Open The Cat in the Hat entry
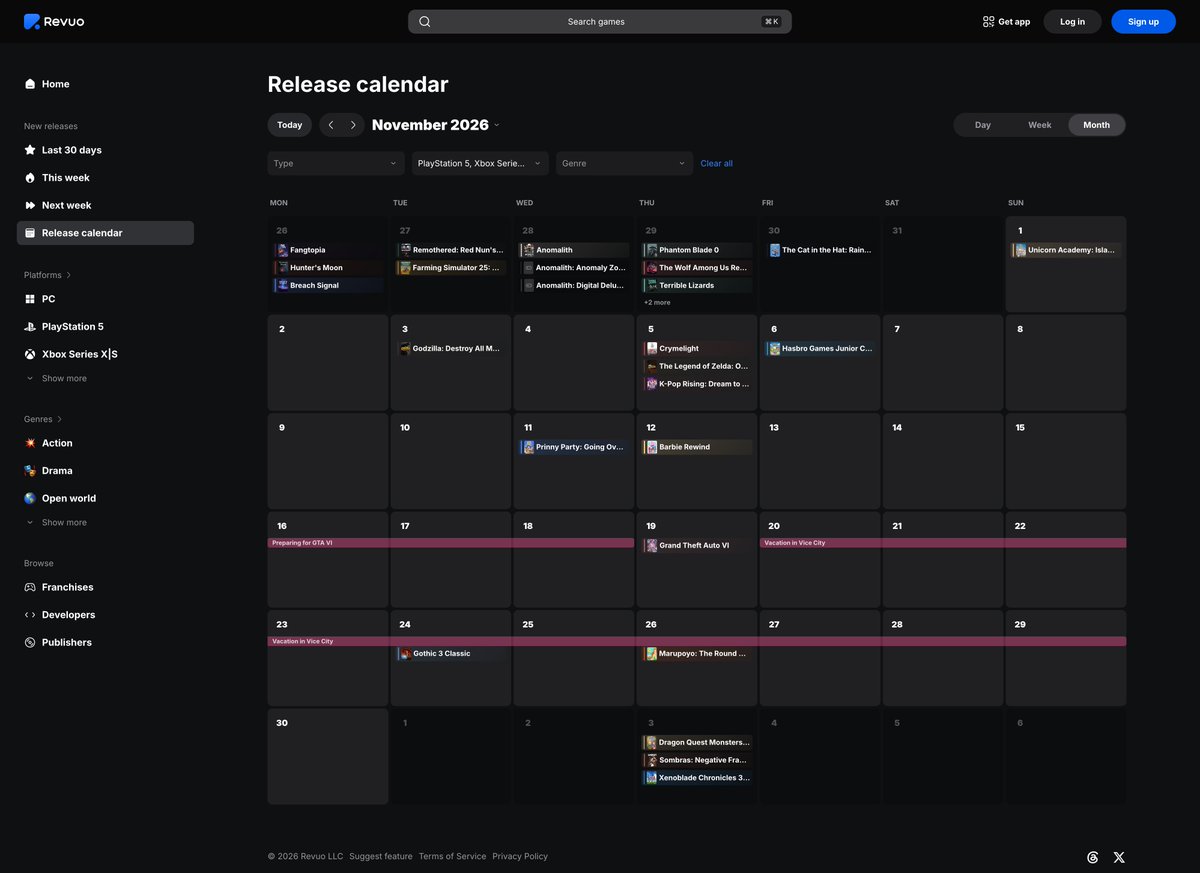 pyautogui.click(x=820, y=250)
